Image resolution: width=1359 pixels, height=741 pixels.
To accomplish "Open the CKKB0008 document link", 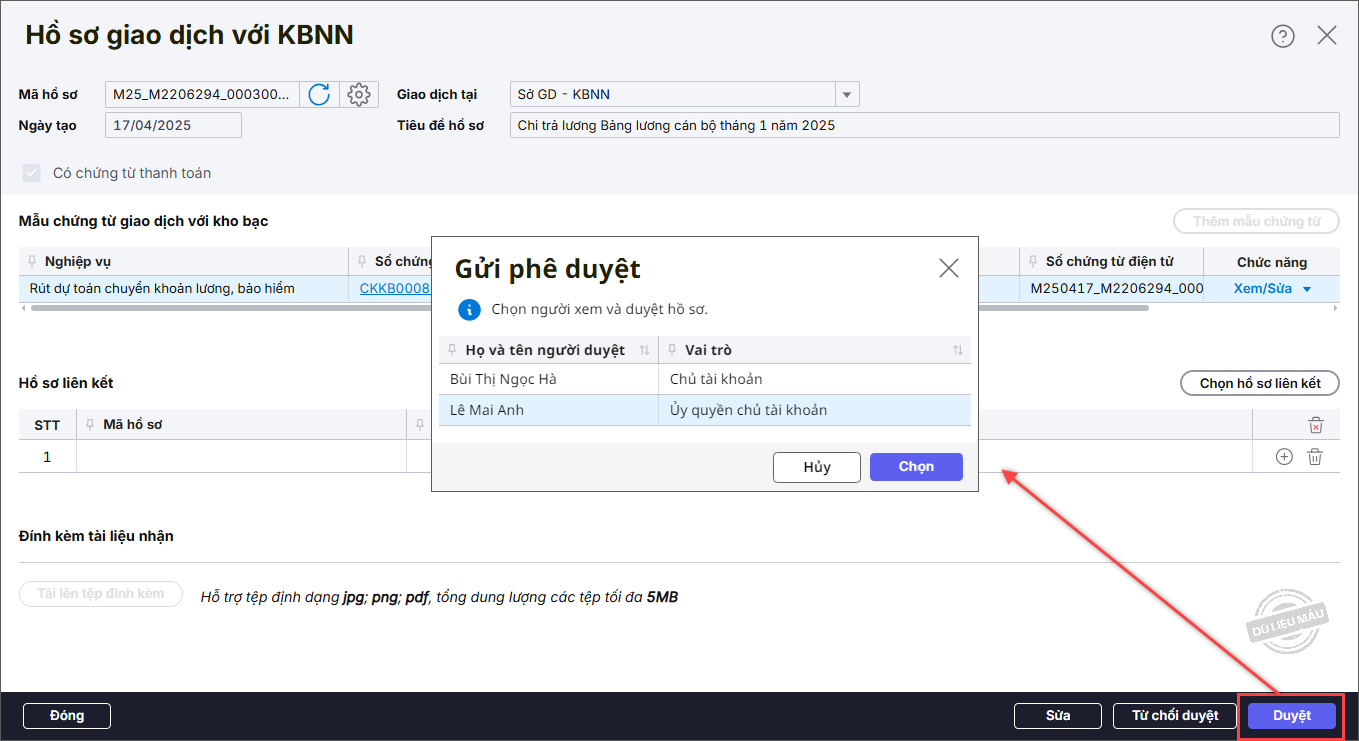I will point(394,289).
